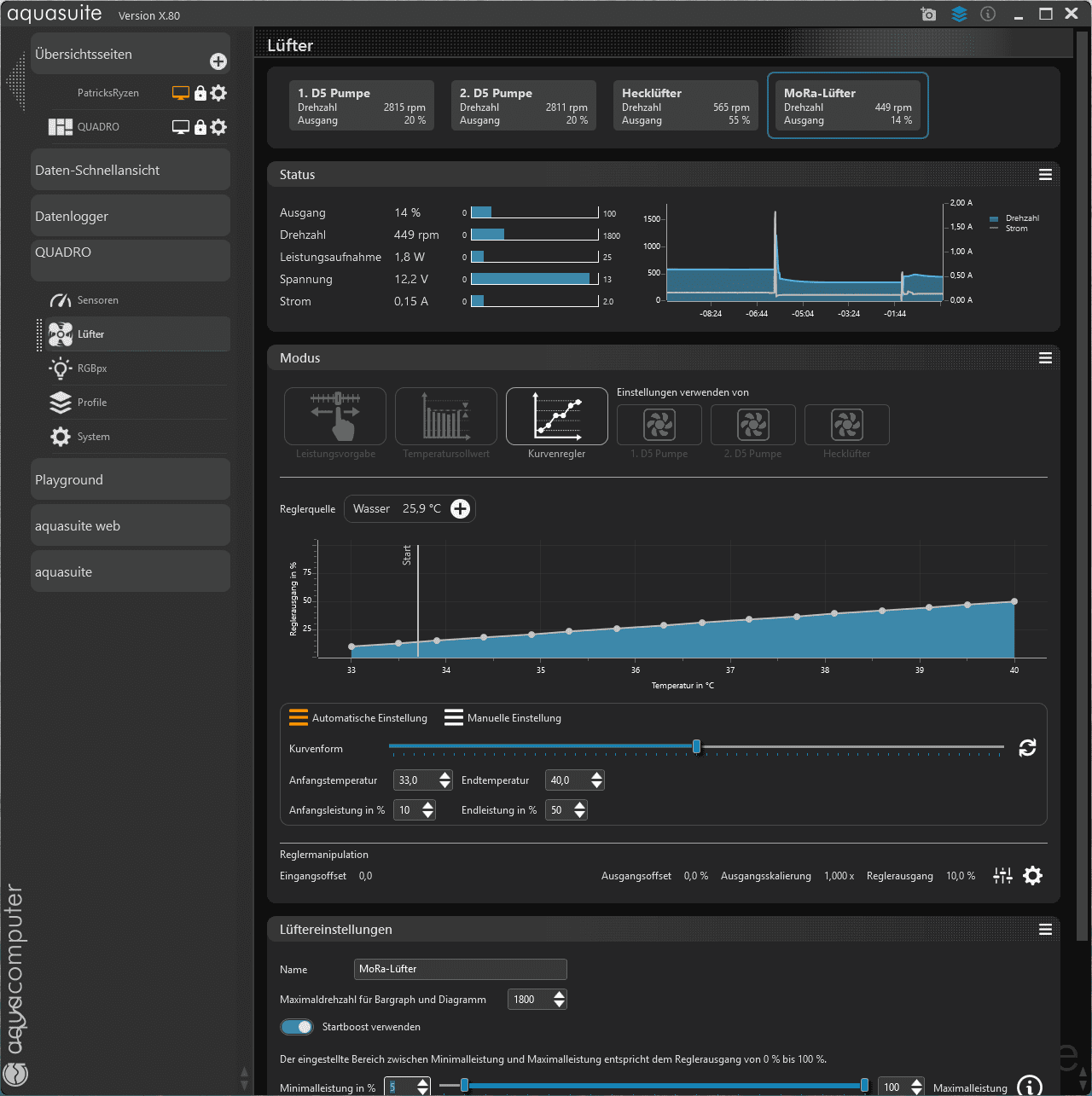The height and width of the screenshot is (1096, 1092).
Task: Open the System page
Action: point(138,437)
